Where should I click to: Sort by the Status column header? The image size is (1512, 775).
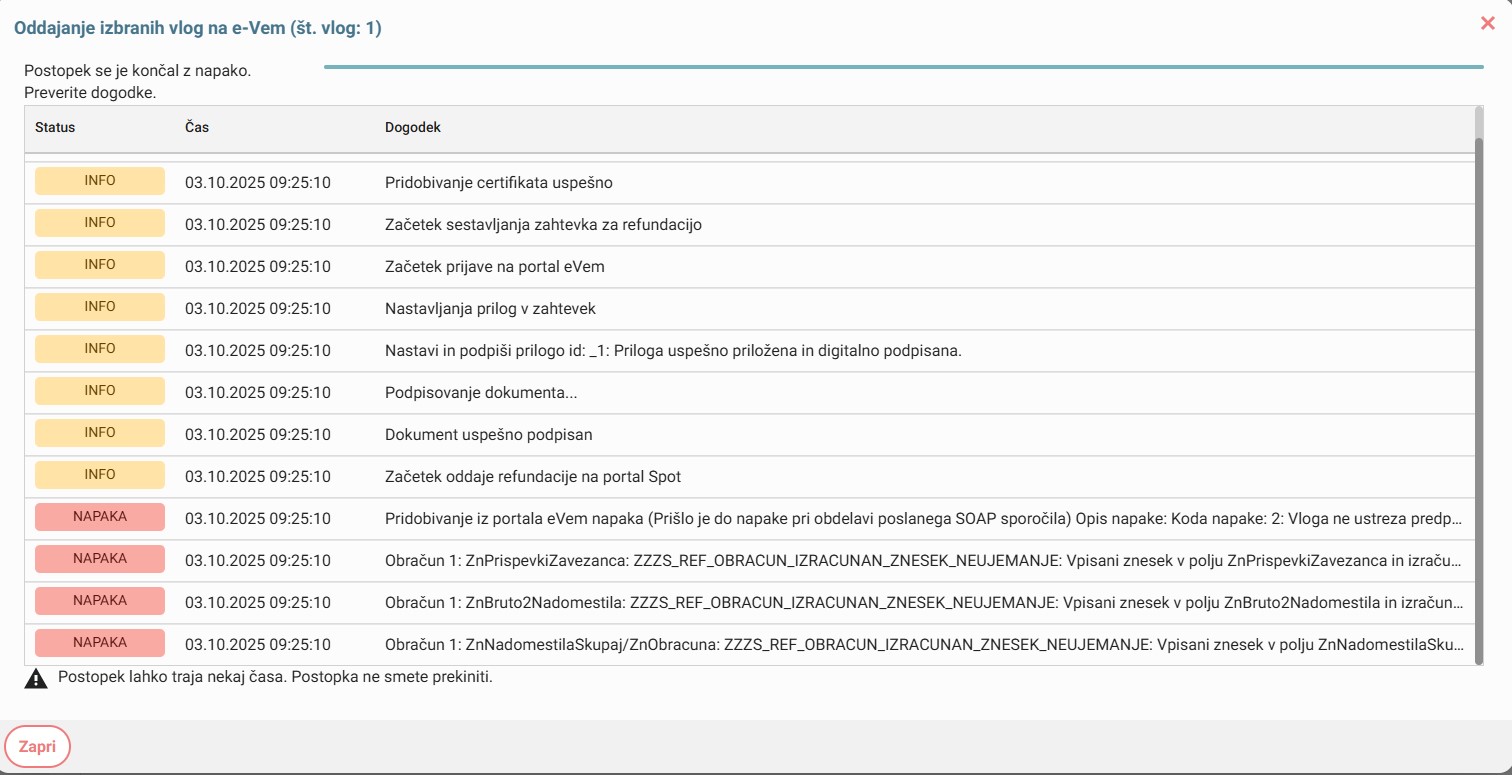pos(55,128)
